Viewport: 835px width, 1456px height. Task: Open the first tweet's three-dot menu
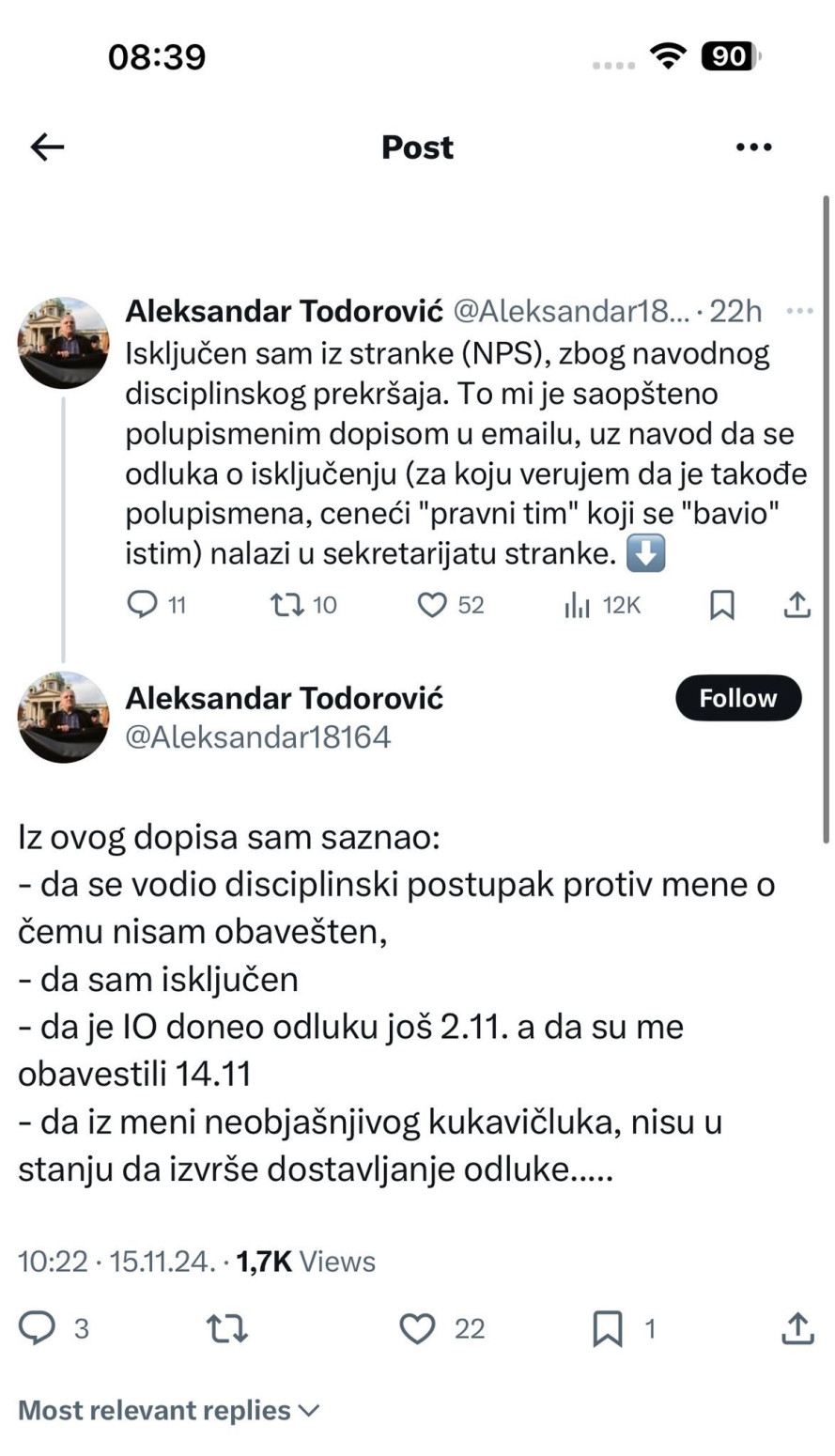click(799, 310)
